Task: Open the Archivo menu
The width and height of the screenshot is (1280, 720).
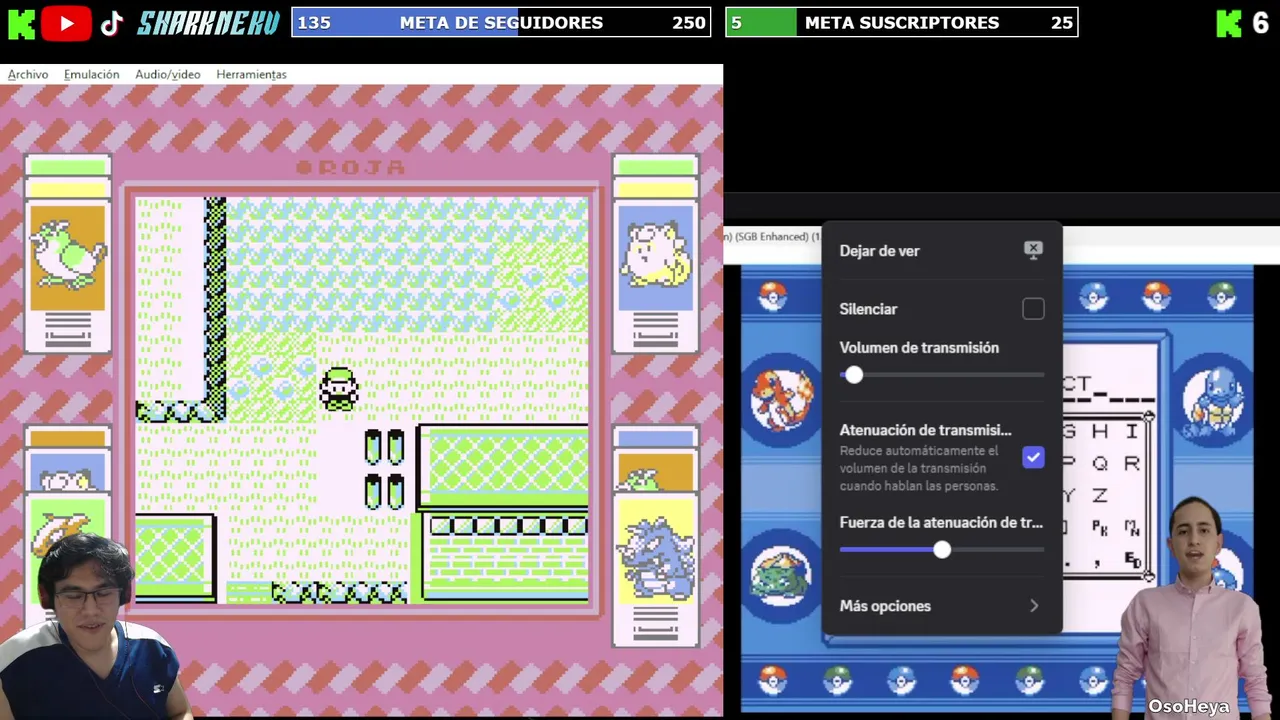Action: coord(28,74)
